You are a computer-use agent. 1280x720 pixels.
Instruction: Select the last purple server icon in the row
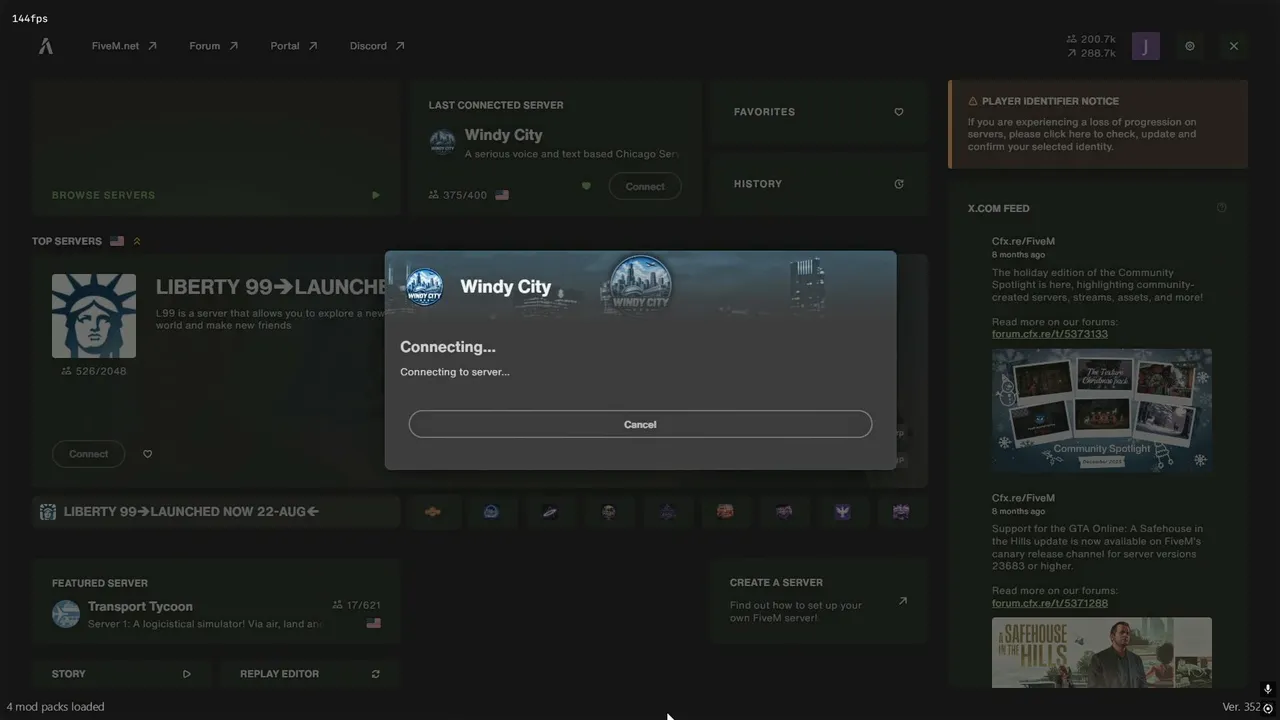tap(901, 512)
